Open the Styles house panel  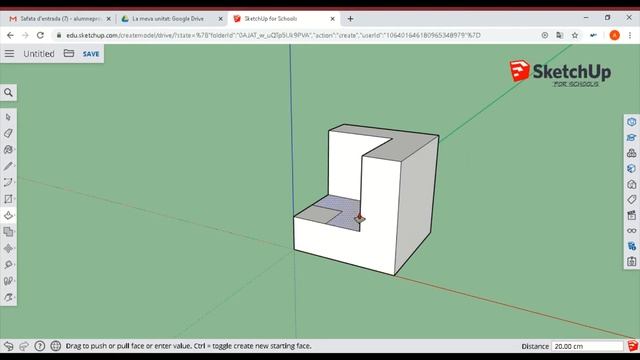pos(631,184)
